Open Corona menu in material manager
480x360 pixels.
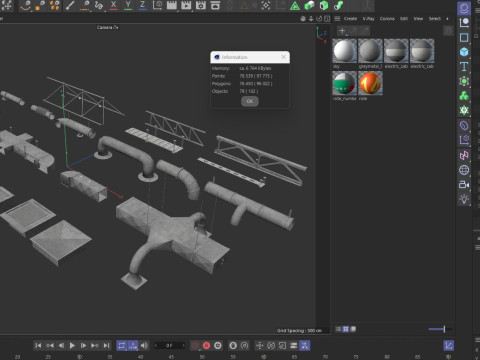click(387, 19)
